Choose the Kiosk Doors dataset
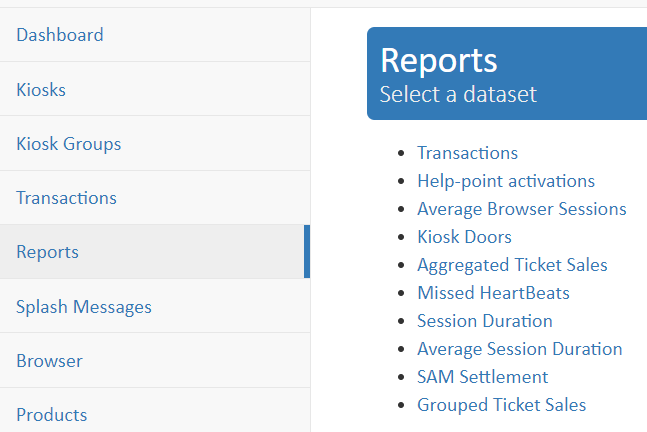647x432 pixels. pos(464,237)
